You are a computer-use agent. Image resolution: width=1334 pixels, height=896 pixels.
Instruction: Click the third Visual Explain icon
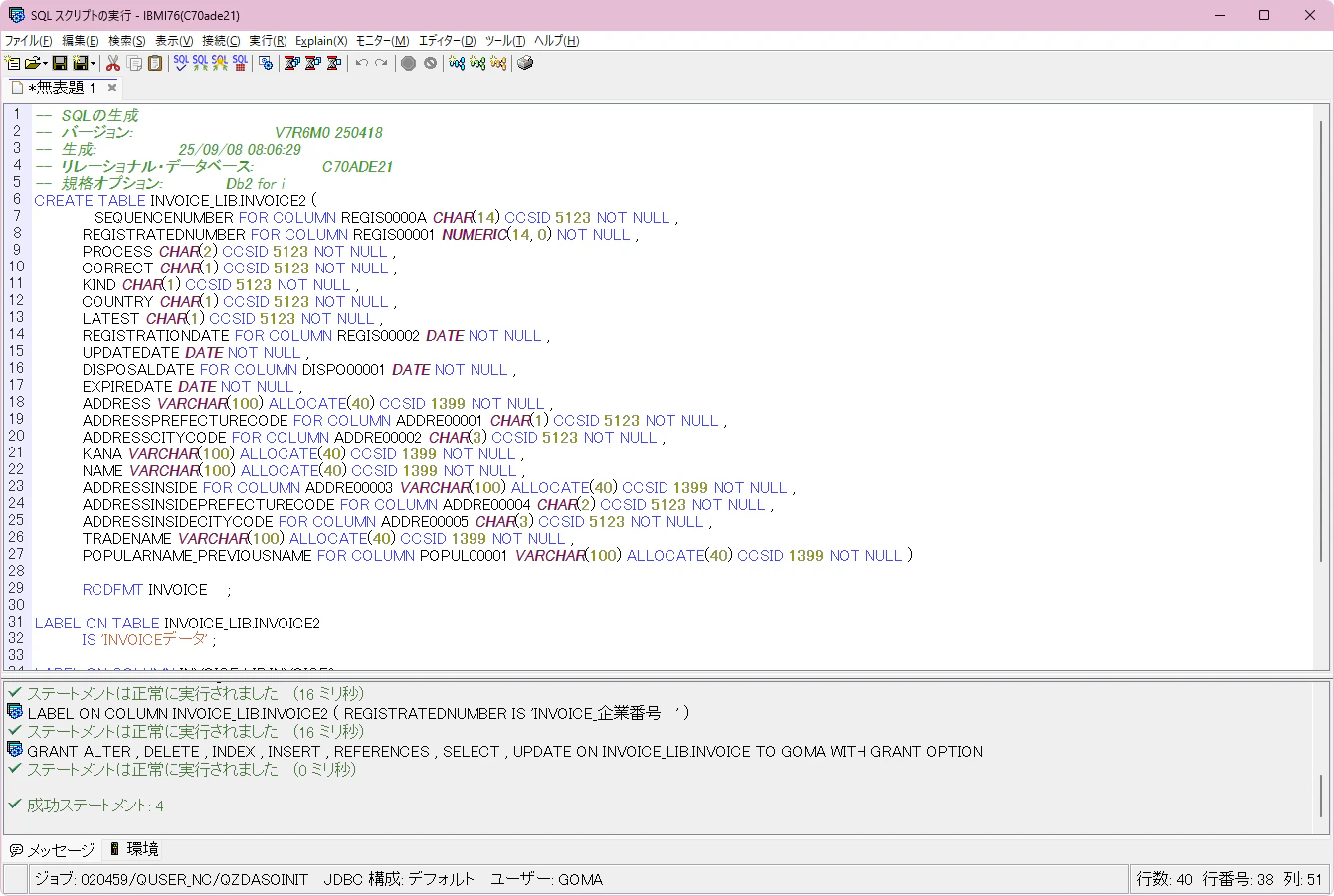(498, 63)
